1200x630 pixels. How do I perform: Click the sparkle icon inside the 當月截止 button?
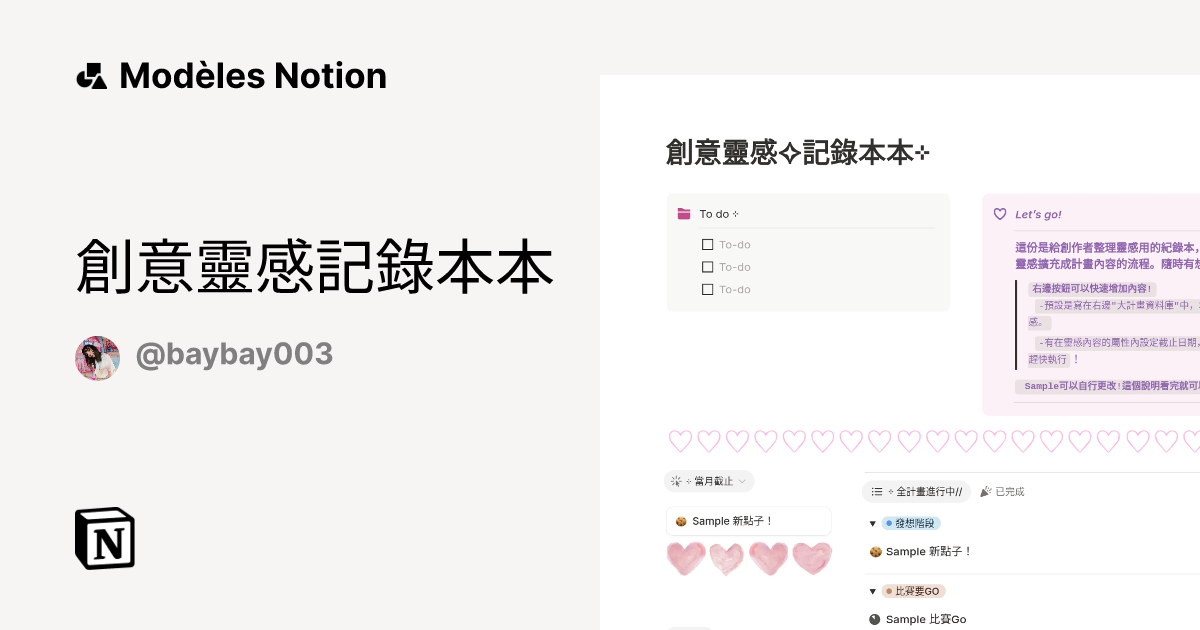point(676,481)
